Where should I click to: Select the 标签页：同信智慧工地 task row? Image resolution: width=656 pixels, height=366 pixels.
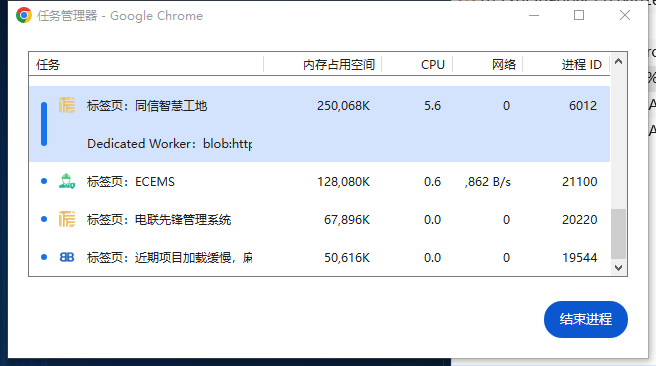pos(320,105)
